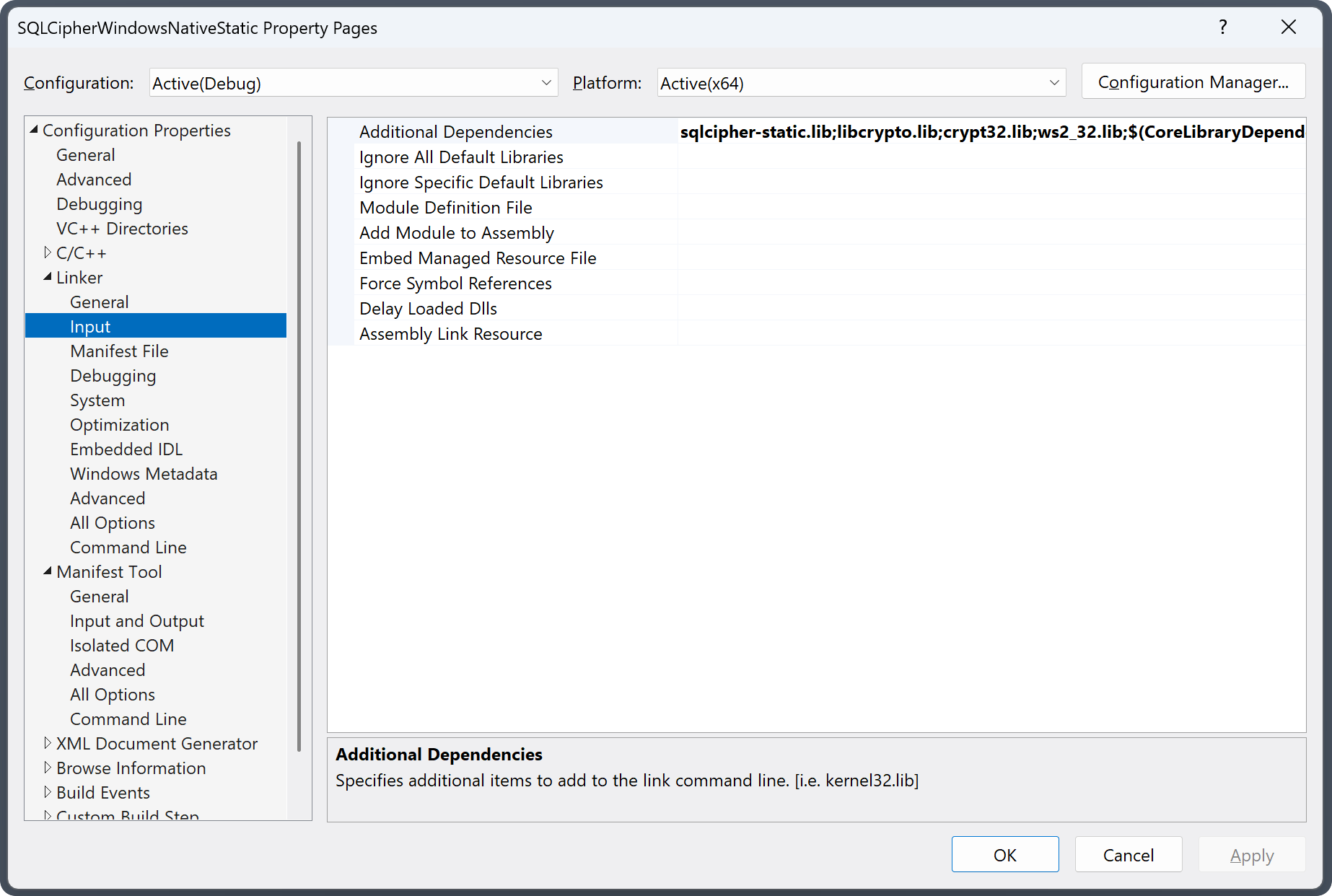Select the C/C++ tree label

click(82, 253)
